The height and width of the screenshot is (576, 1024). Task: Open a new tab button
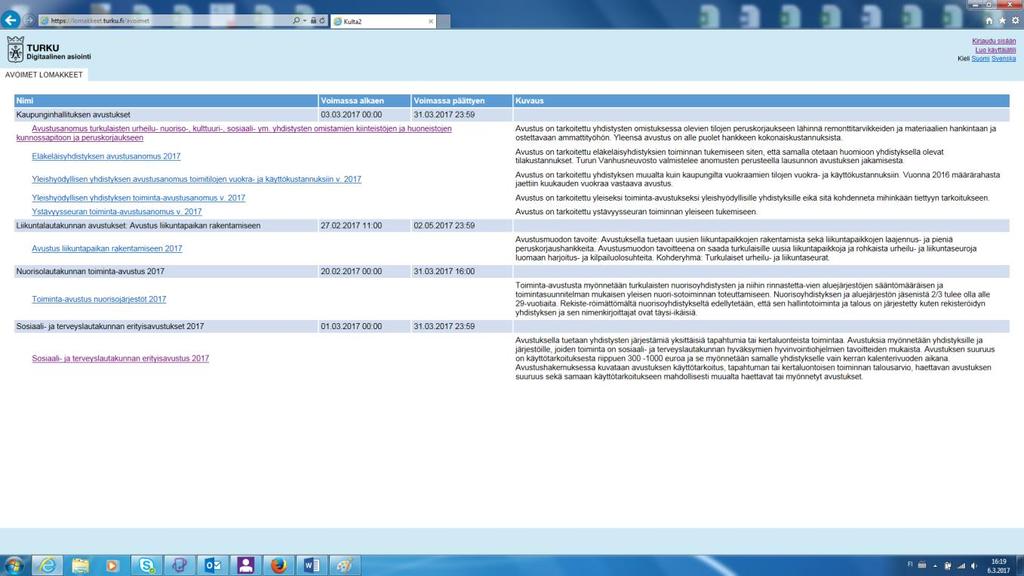point(443,22)
